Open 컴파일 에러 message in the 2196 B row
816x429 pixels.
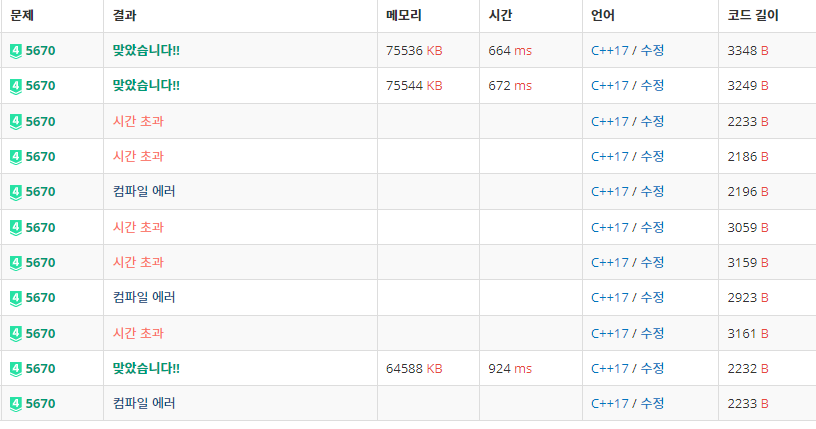144,191
